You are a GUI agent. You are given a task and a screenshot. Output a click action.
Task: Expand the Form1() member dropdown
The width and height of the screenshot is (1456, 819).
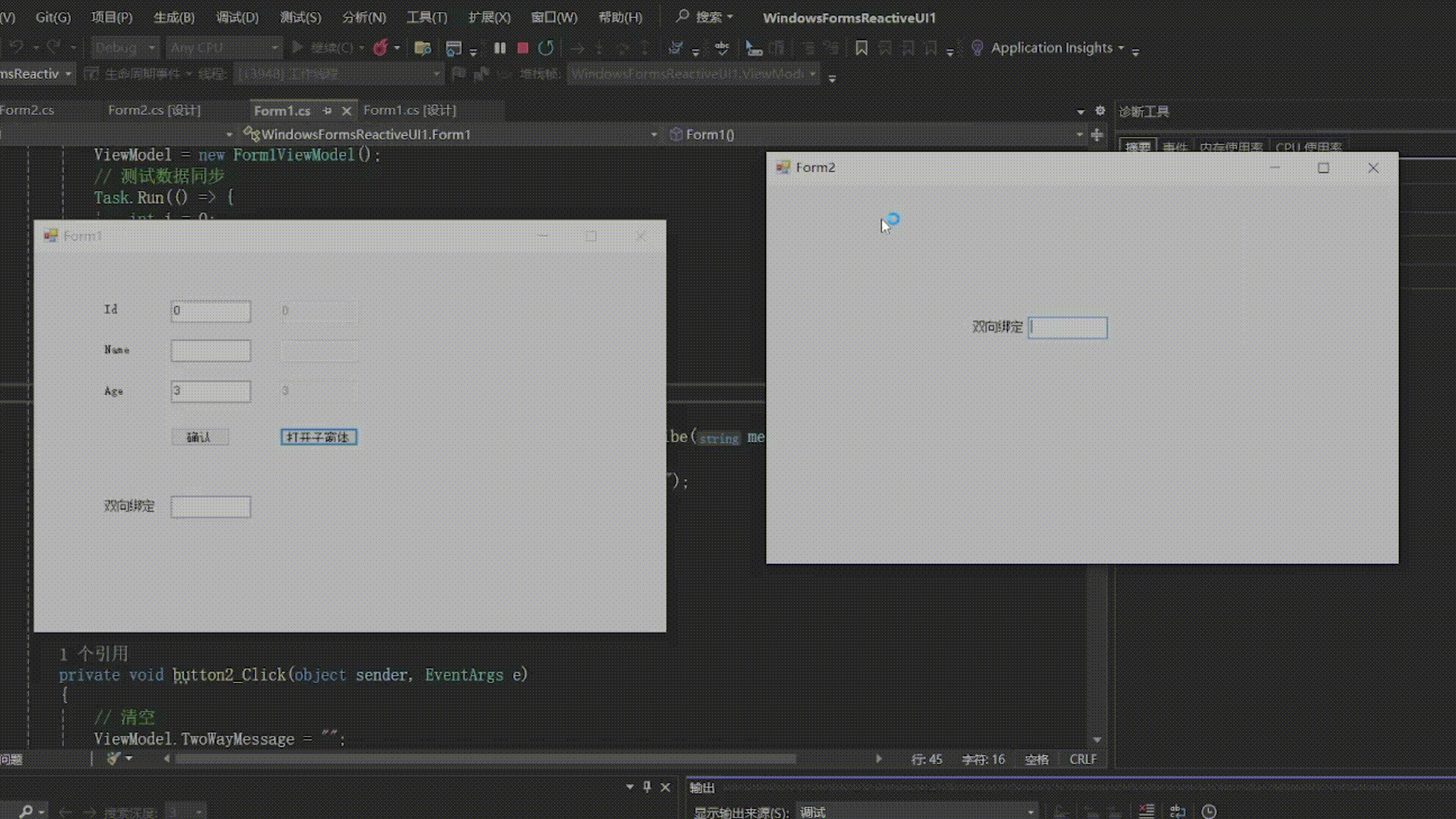tap(1079, 135)
